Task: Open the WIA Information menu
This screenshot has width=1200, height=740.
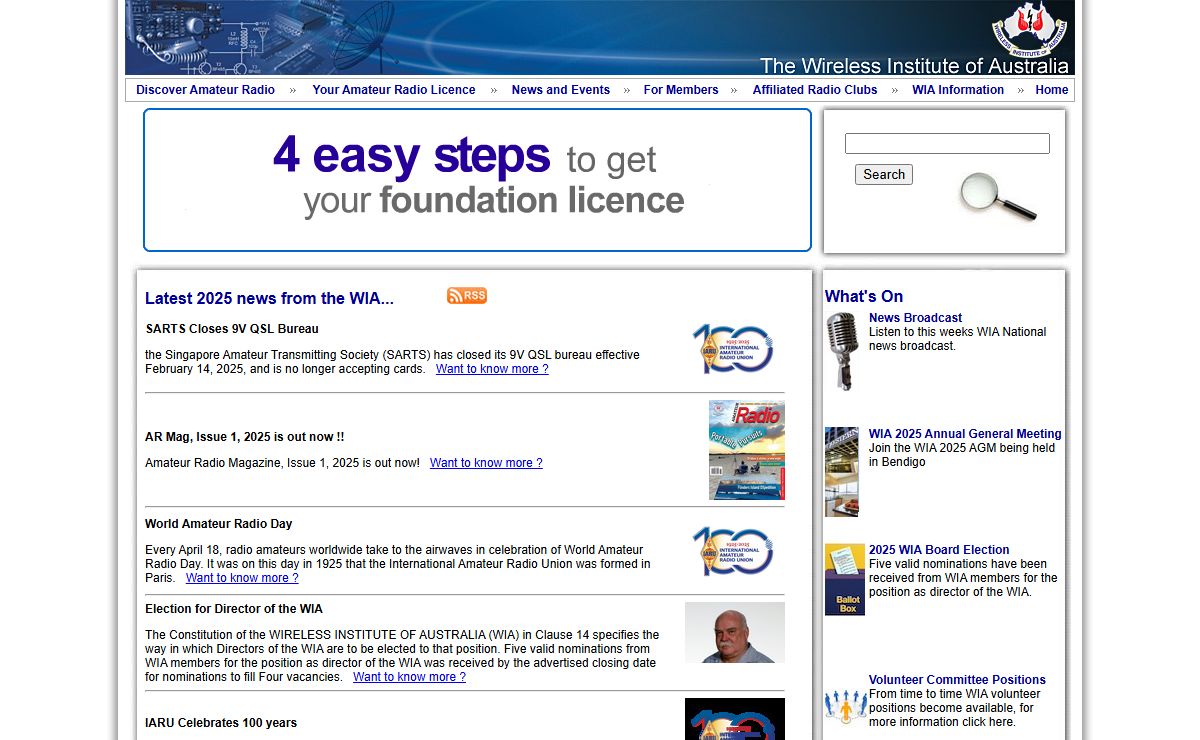Action: (x=957, y=90)
